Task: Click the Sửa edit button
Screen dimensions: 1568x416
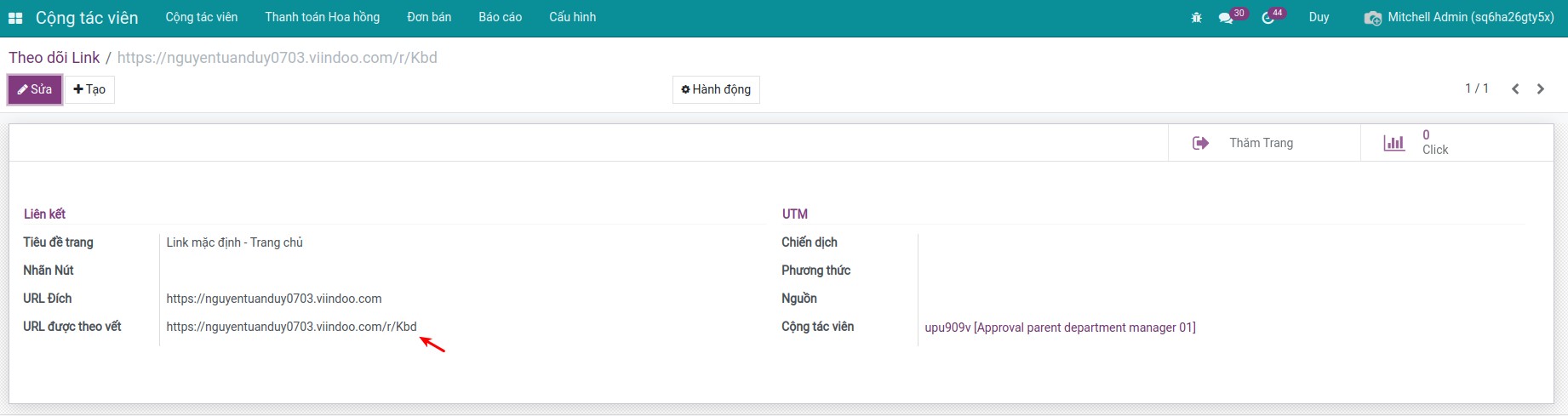Action: [x=35, y=89]
